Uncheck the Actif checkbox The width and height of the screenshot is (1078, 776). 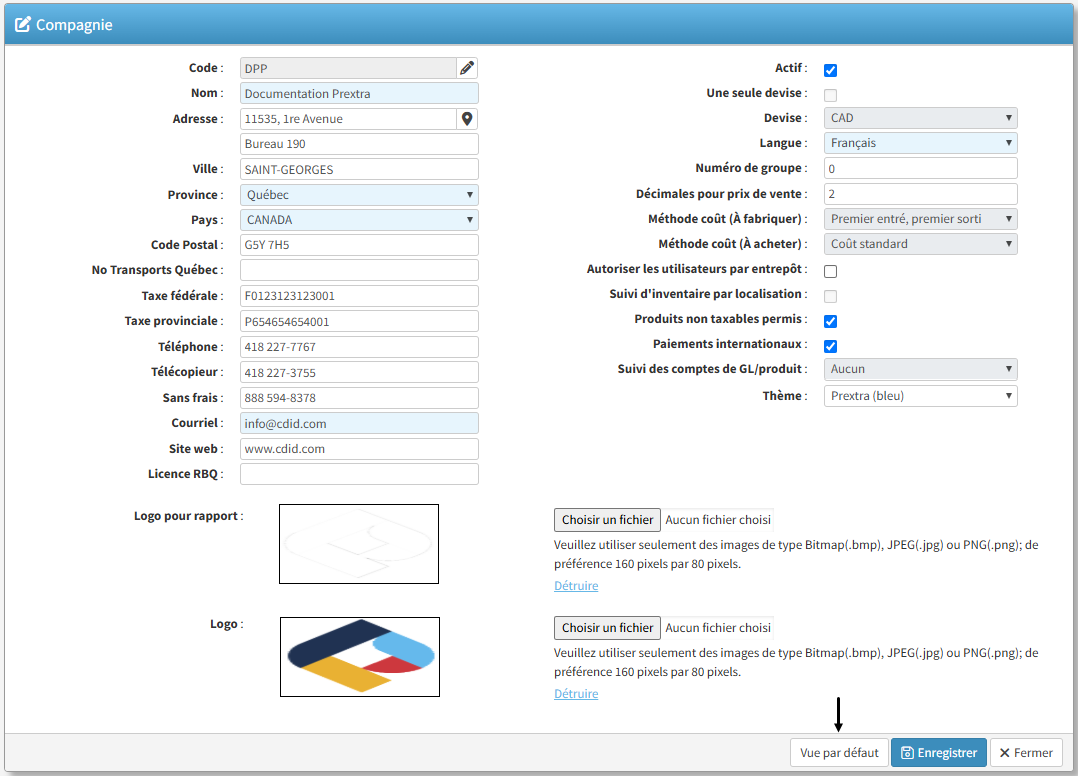[830, 70]
